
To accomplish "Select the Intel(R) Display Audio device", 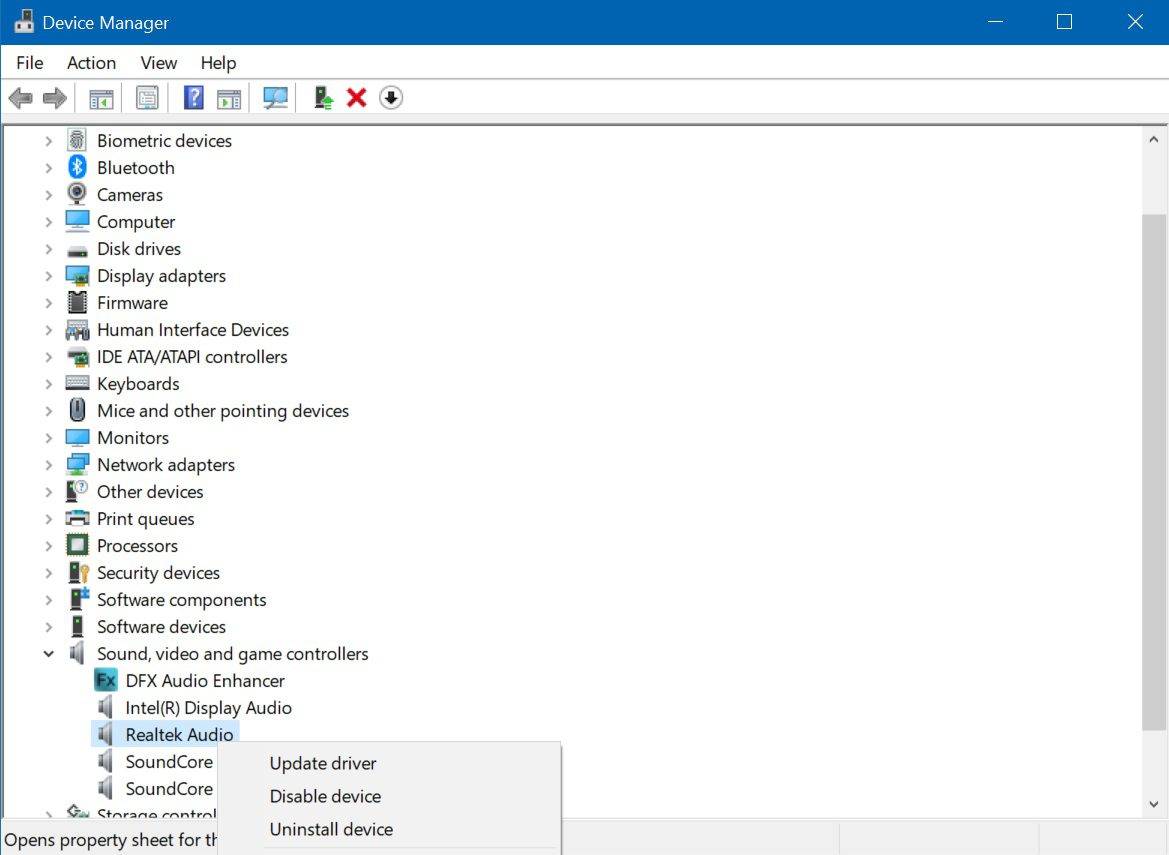I will (208, 707).
